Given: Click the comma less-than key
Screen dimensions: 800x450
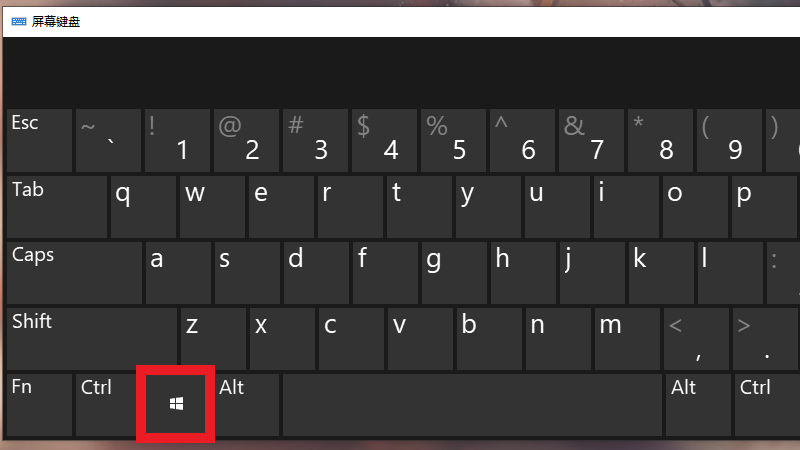Looking at the screenshot, I should tap(696, 339).
